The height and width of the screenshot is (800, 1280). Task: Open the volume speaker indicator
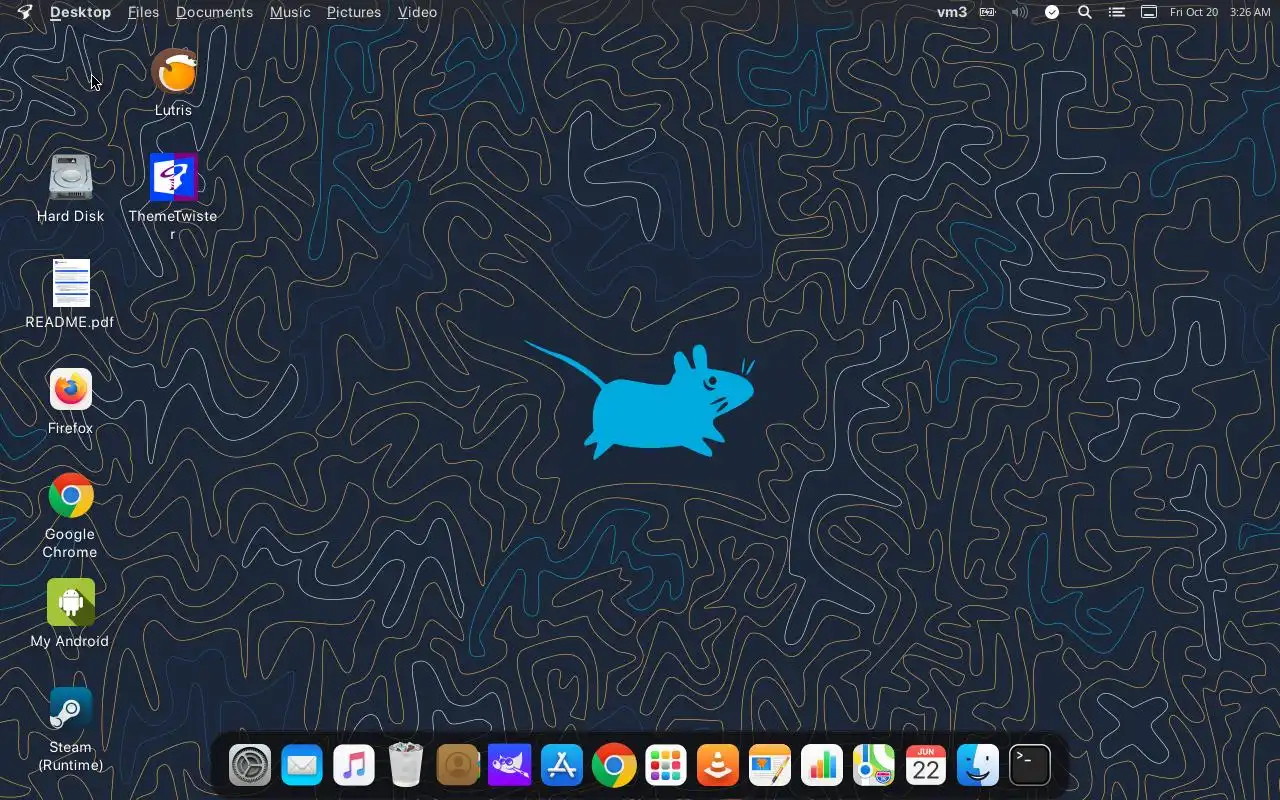tap(1019, 12)
